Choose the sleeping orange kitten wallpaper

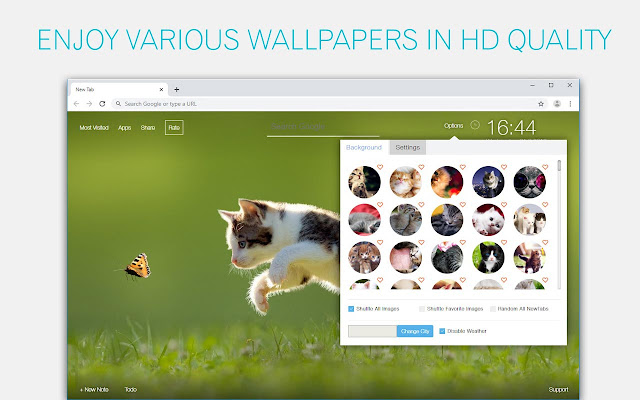tap(405, 182)
